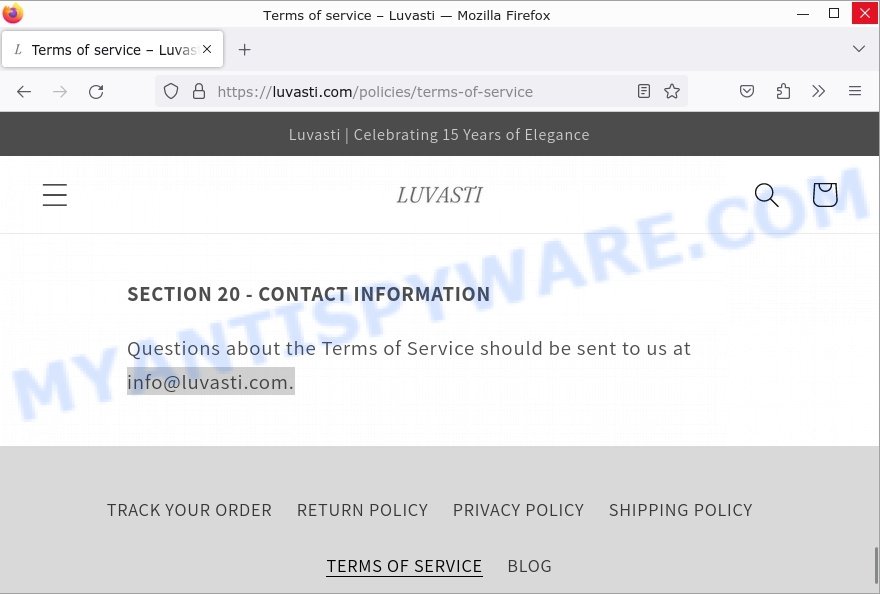The width and height of the screenshot is (880, 594).
Task: Click the highlighted info@luvasti.com text
Action: (x=210, y=382)
